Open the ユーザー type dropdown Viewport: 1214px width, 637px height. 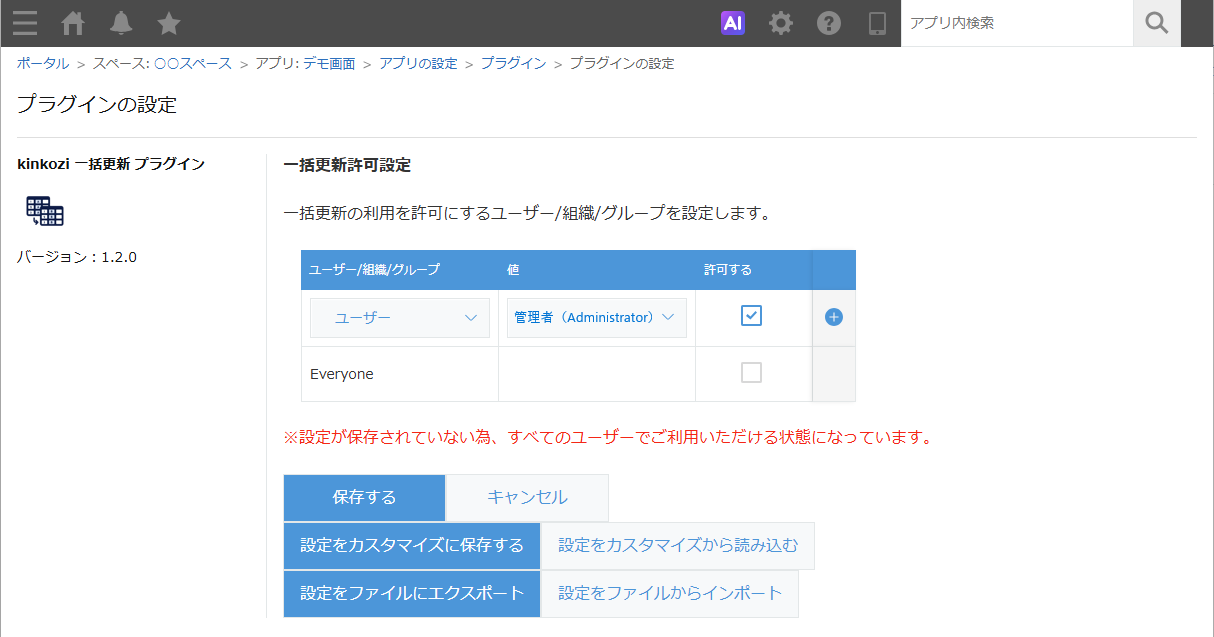pos(399,316)
